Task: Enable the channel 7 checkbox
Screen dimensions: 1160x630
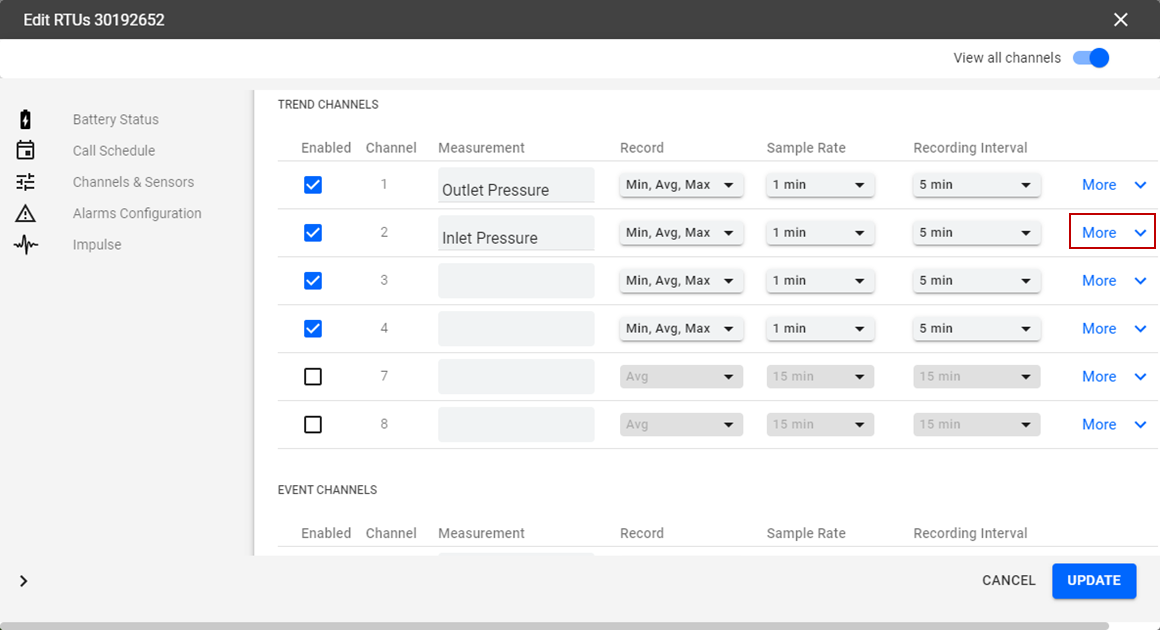Action: [x=313, y=377]
